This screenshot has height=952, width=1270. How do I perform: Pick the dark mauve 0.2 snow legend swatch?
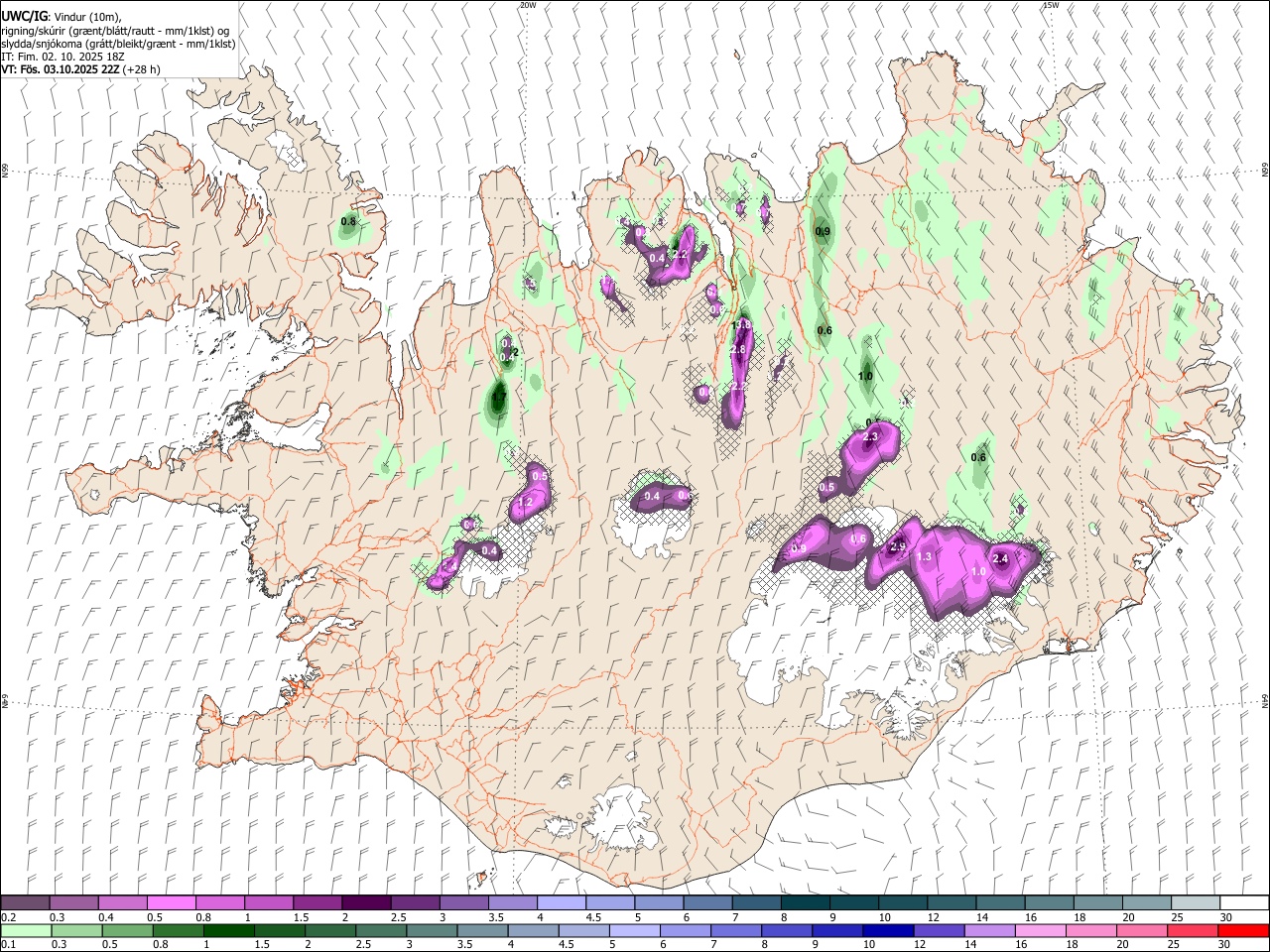(x=25, y=902)
